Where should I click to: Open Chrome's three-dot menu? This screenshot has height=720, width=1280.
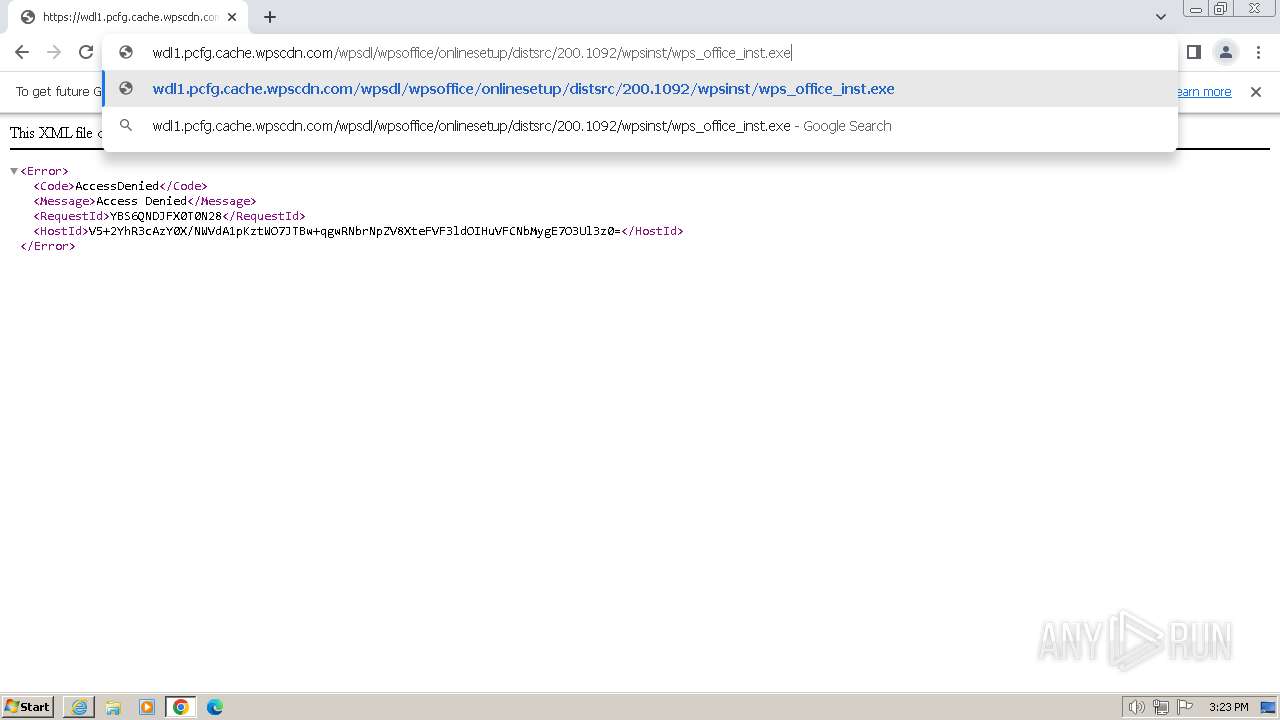1258,52
